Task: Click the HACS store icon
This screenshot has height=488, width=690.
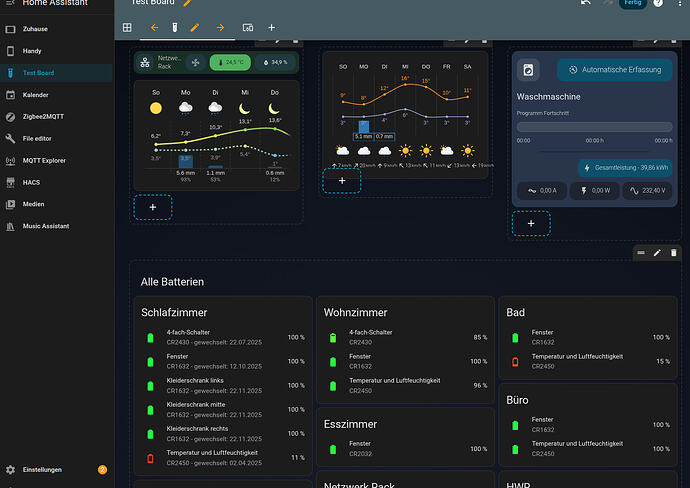Action: (11, 182)
